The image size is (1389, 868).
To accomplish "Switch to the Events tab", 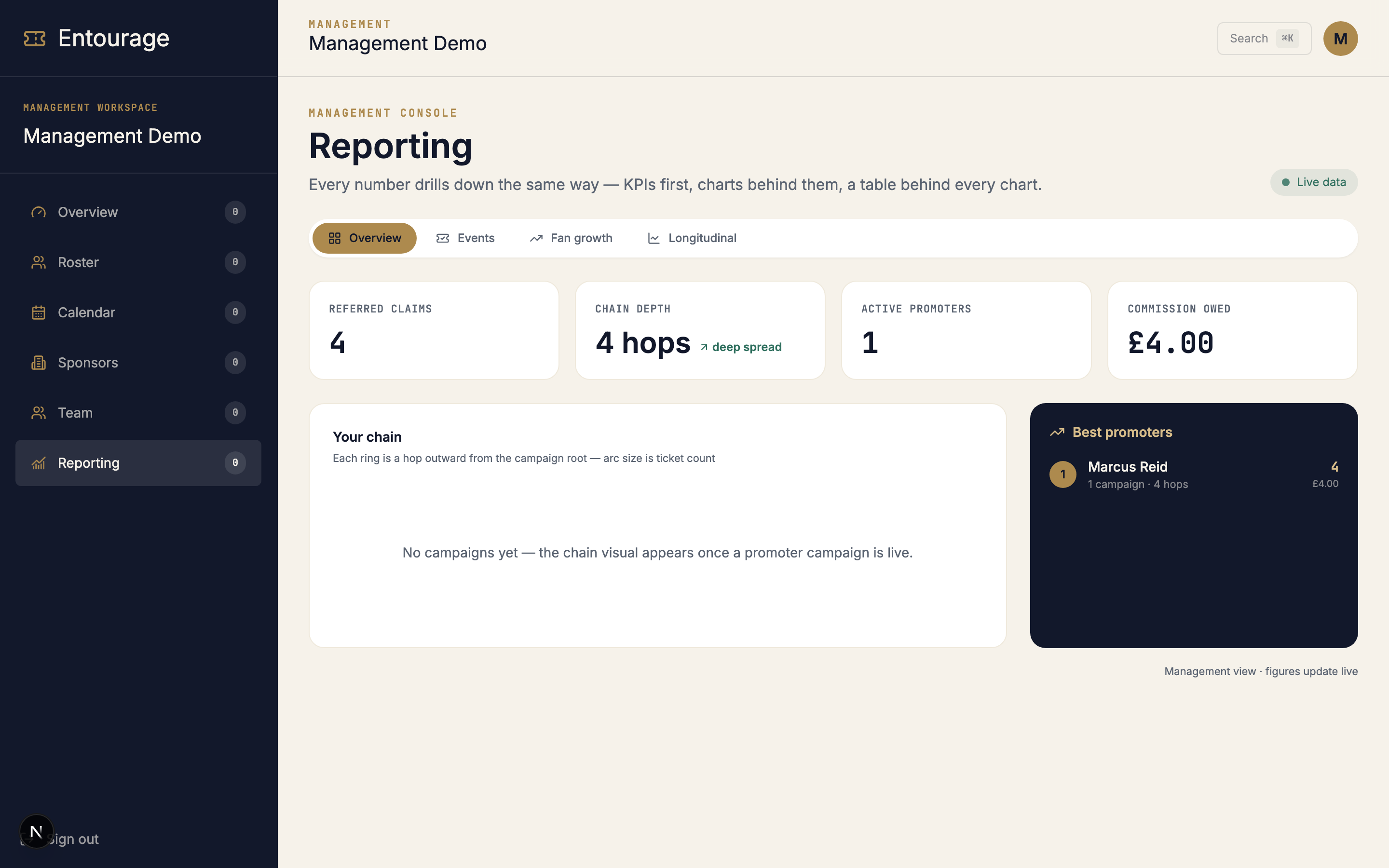I will (465, 238).
